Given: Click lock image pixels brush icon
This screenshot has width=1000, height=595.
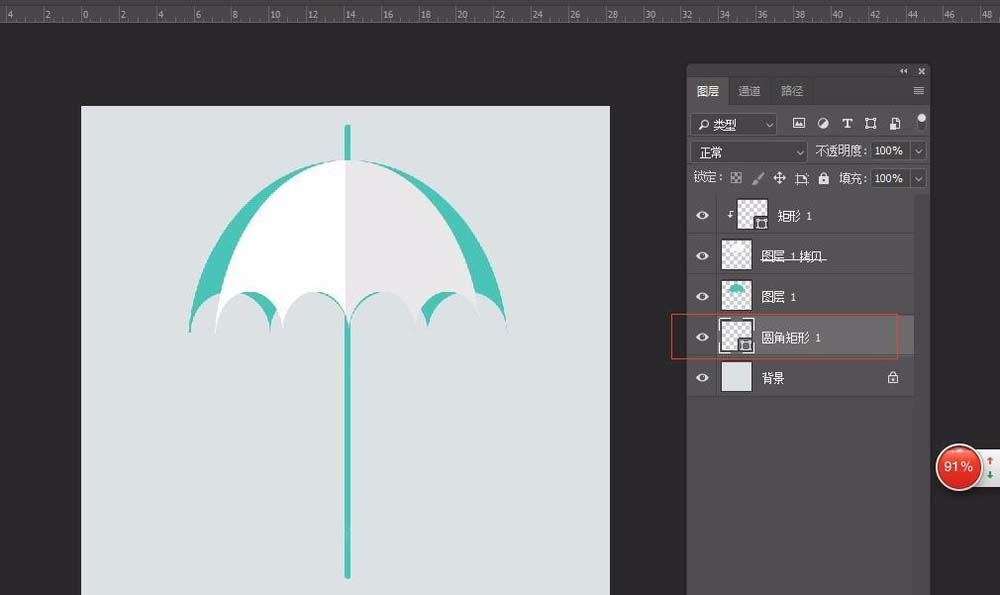Looking at the screenshot, I should (x=758, y=178).
